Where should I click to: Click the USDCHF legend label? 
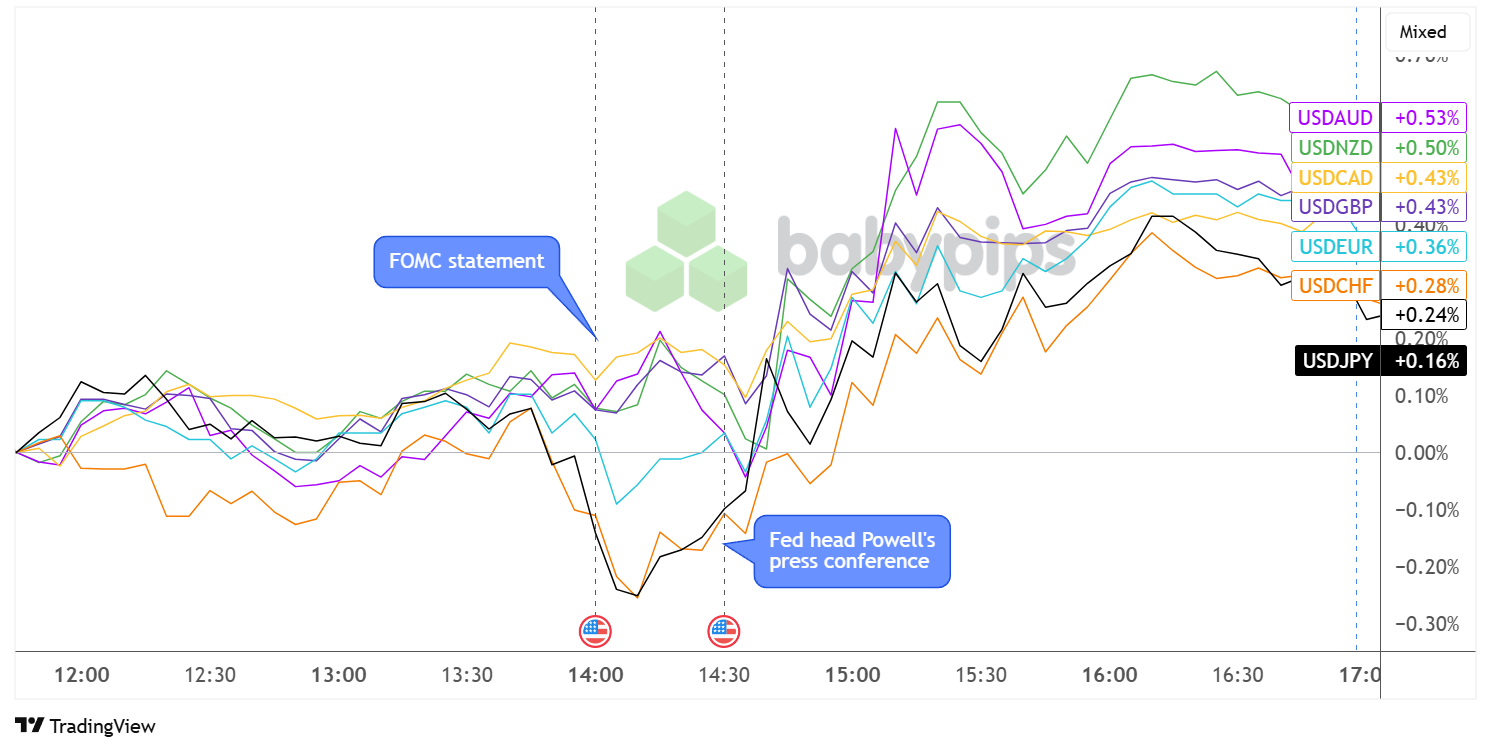(1334, 286)
